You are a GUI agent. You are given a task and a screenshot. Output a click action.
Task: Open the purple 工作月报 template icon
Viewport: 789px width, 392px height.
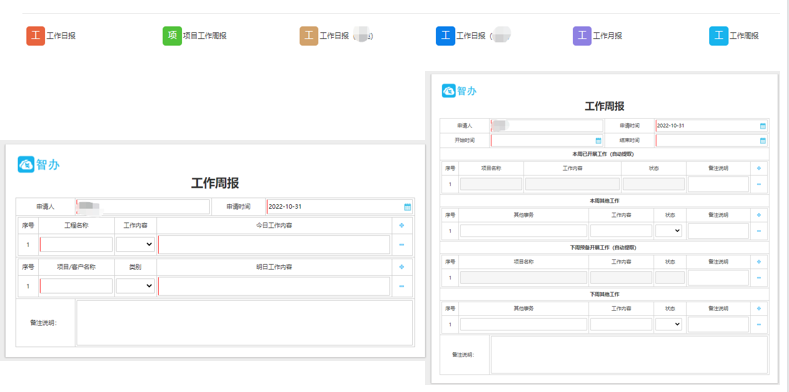582,36
